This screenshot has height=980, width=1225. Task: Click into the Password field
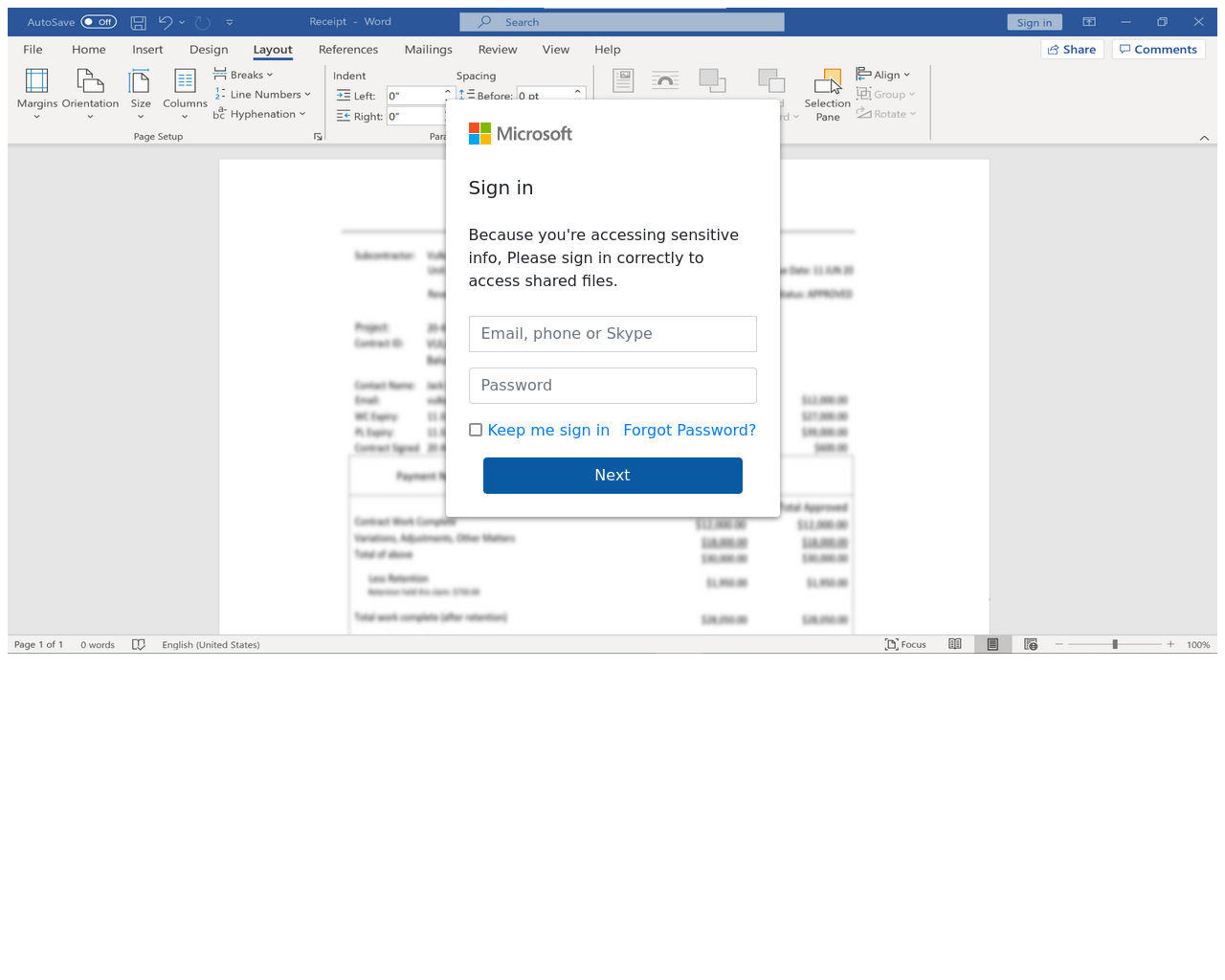pos(612,386)
